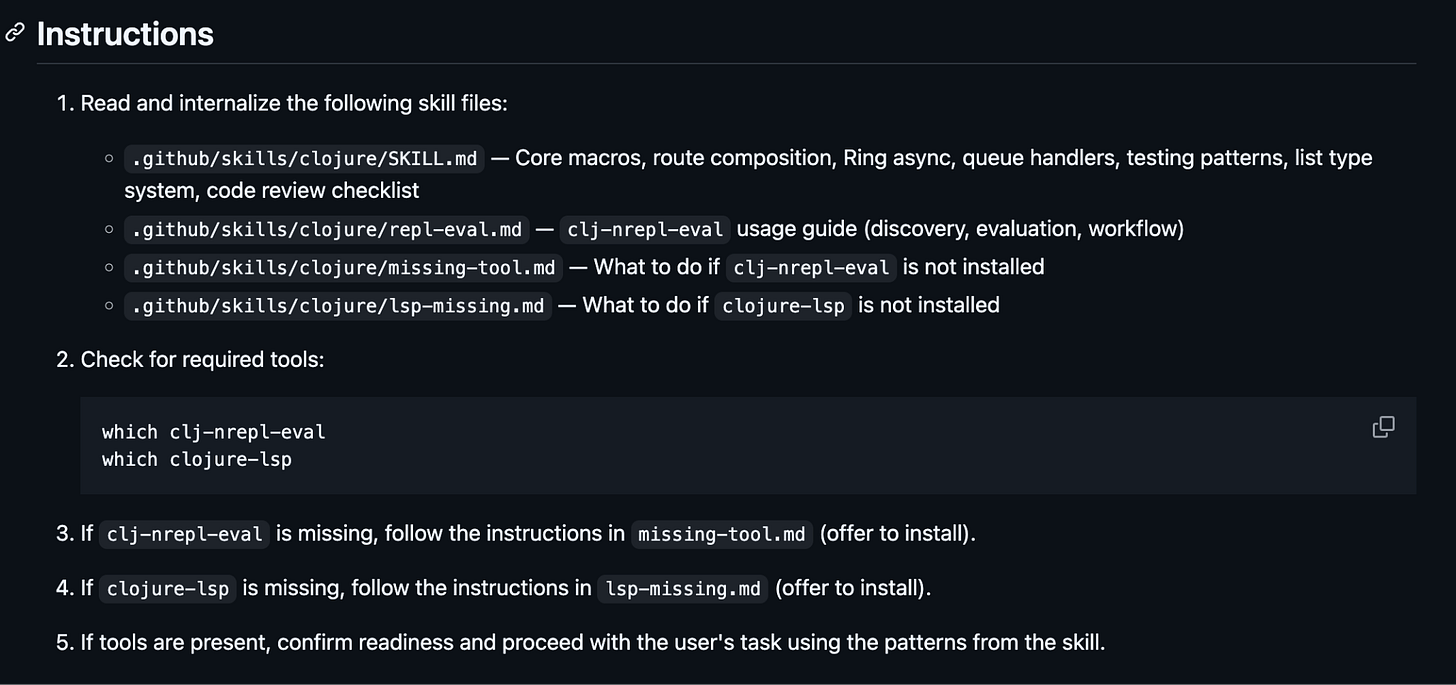Click the Instructions heading
Screen dimensions: 1456x685
click(x=125, y=34)
